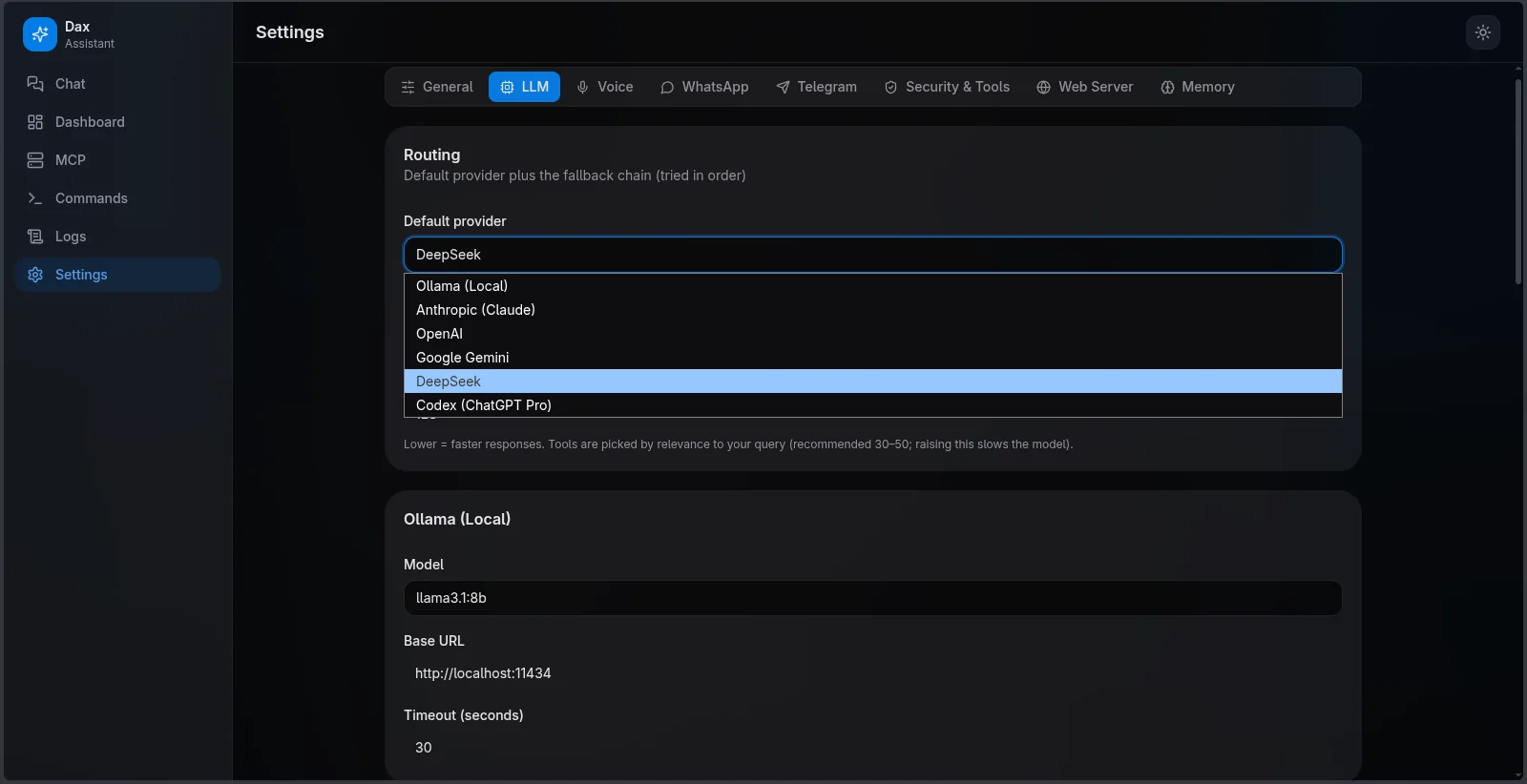This screenshot has height=784, width=1527.
Task: Toggle light theme via sun icon
Action: [1482, 32]
